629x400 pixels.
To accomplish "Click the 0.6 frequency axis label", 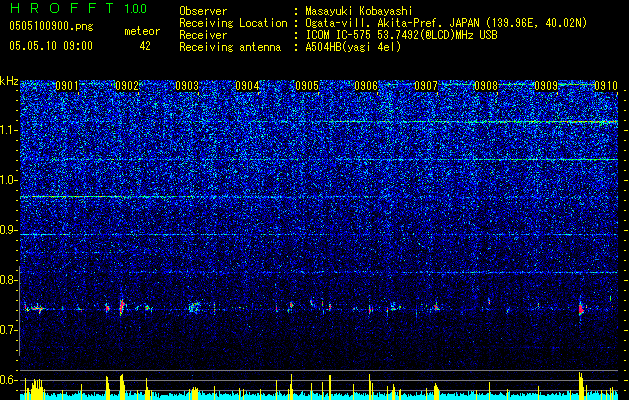I will (x=9, y=380).
